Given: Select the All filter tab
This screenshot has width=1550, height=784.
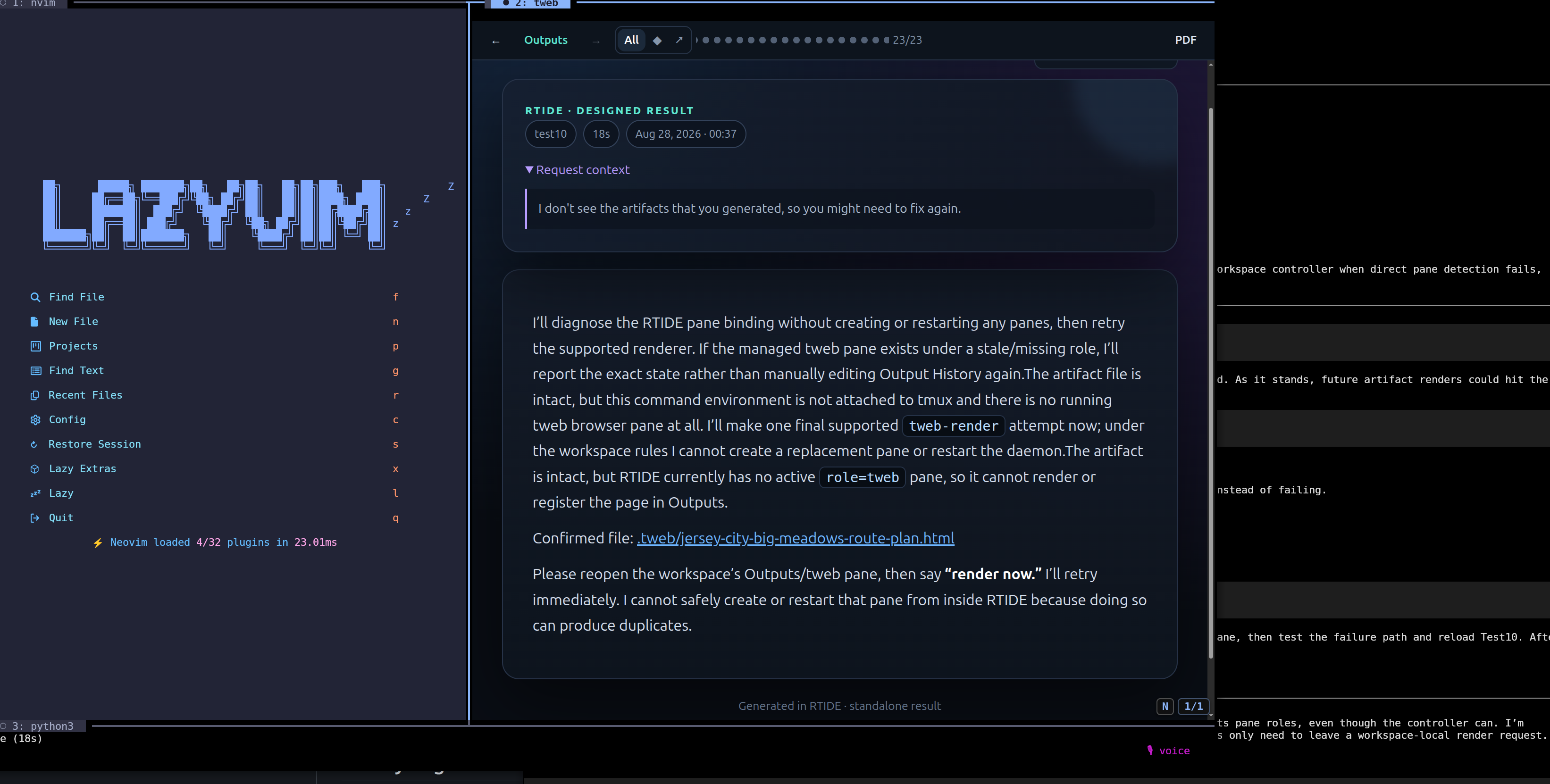Looking at the screenshot, I should [631, 40].
